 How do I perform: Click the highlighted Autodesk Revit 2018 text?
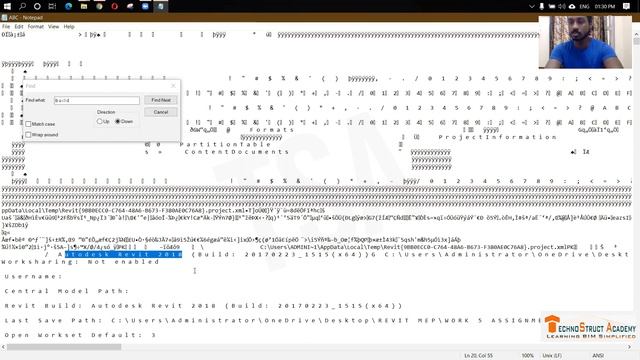pyautogui.click(x=123, y=254)
